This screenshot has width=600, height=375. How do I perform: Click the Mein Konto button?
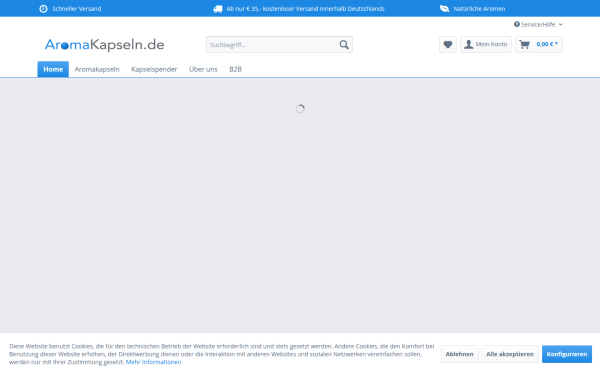(486, 44)
